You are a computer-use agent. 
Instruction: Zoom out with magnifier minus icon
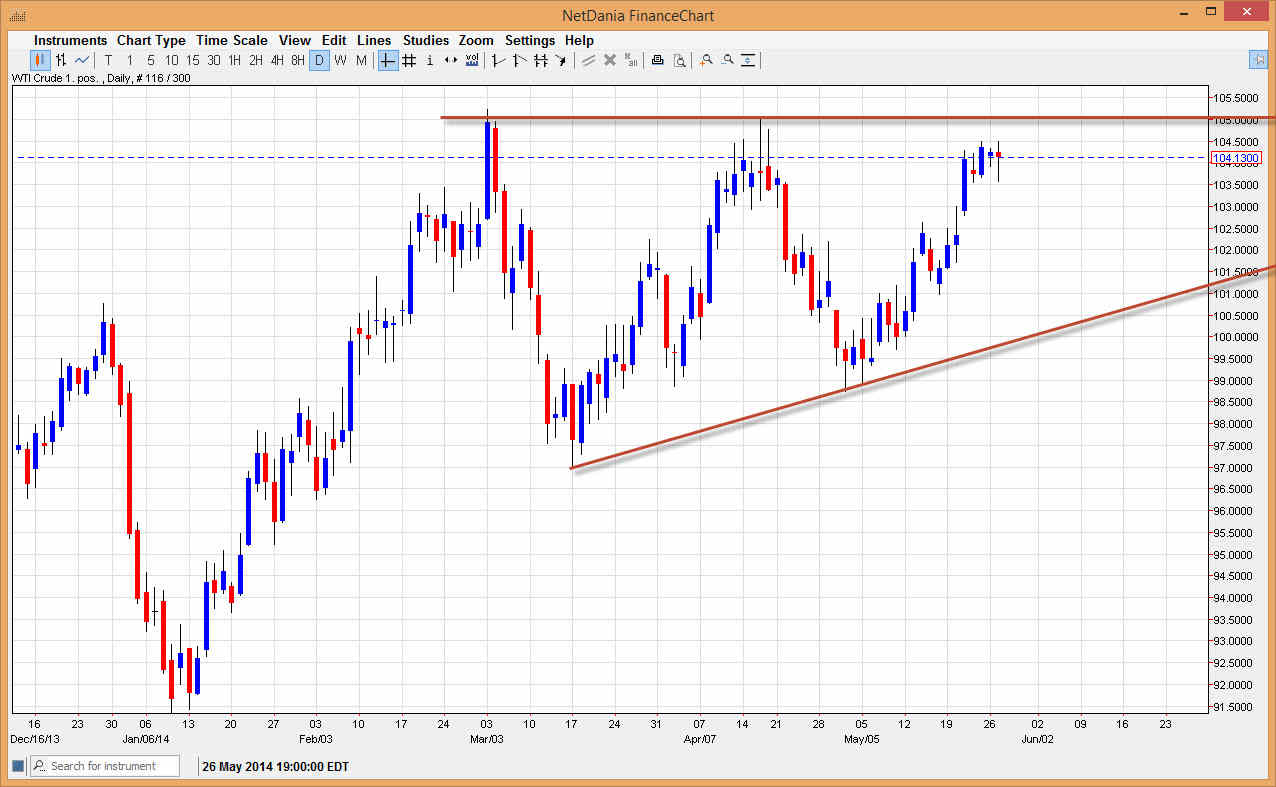pyautogui.click(x=727, y=60)
